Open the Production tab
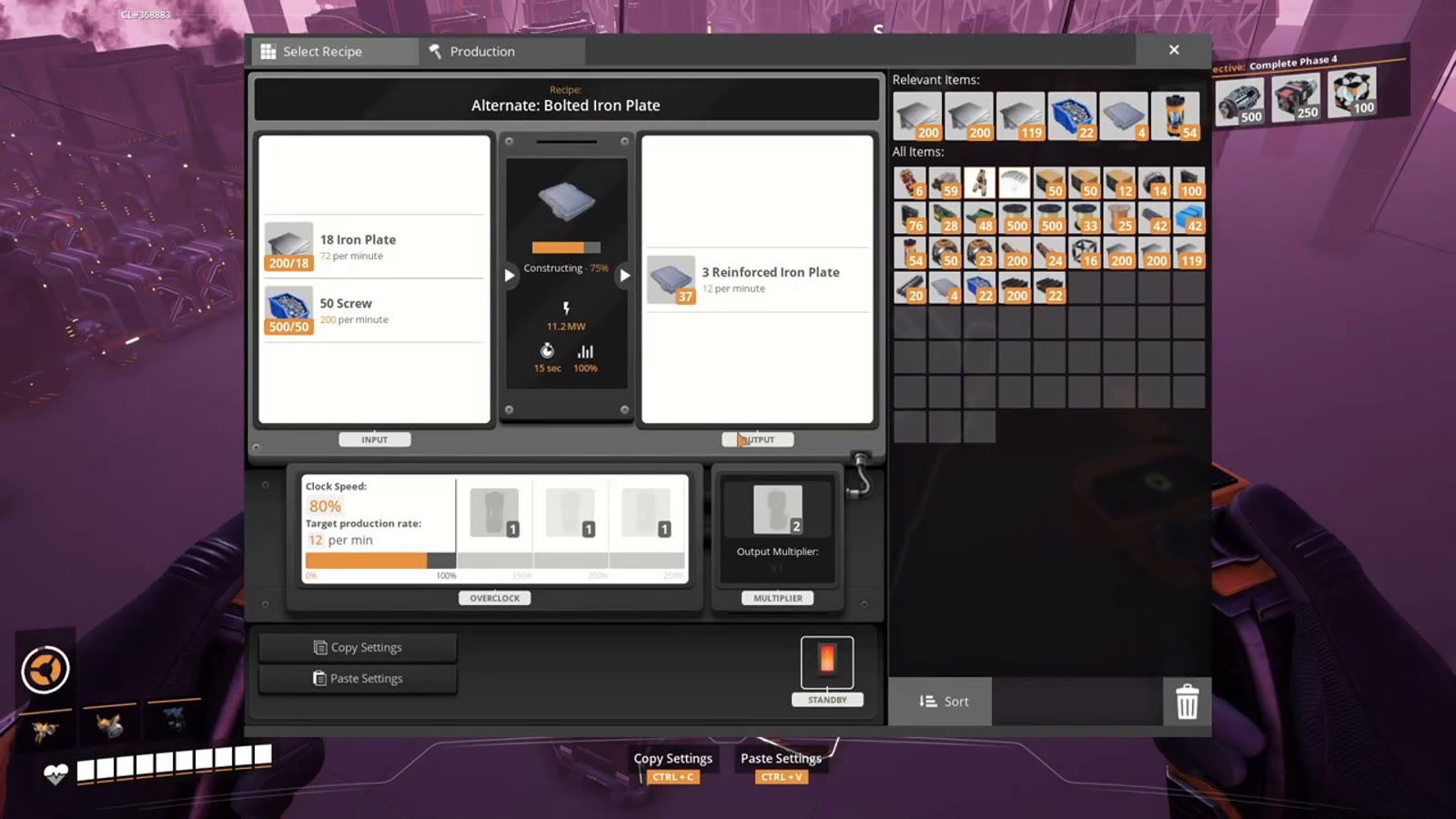Image resolution: width=1456 pixels, height=819 pixels. point(501,52)
